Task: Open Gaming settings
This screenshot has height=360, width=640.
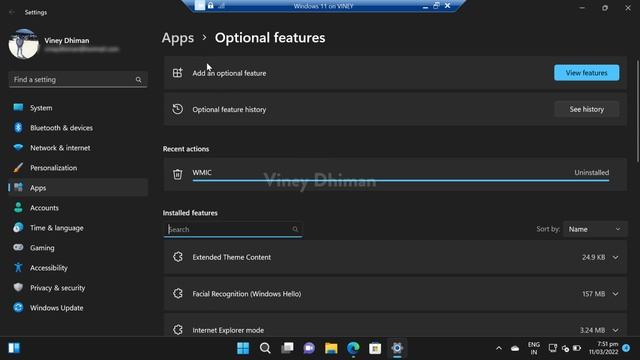Action: [x=78, y=248]
